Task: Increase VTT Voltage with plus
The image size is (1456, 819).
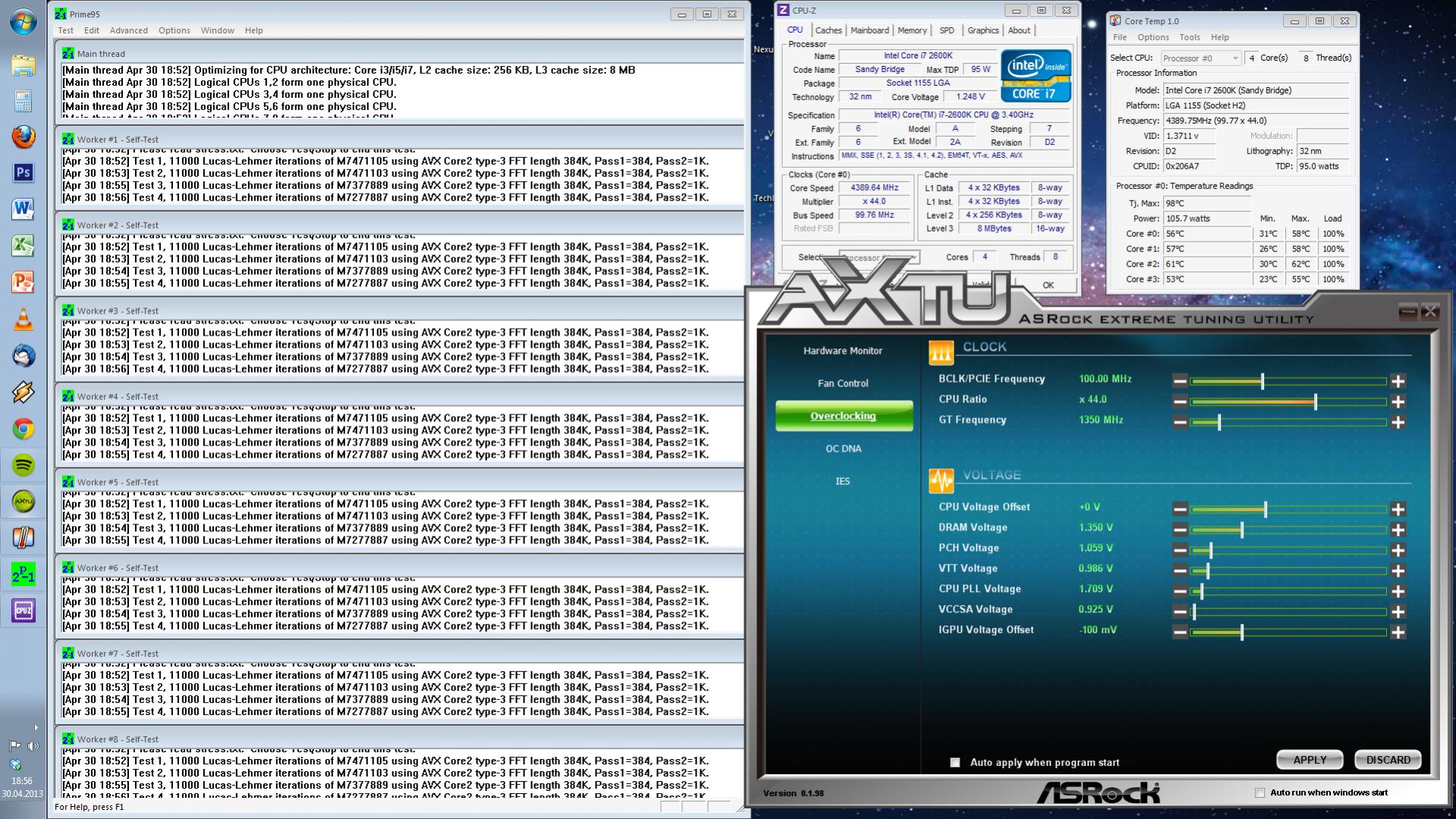Action: tap(1398, 570)
